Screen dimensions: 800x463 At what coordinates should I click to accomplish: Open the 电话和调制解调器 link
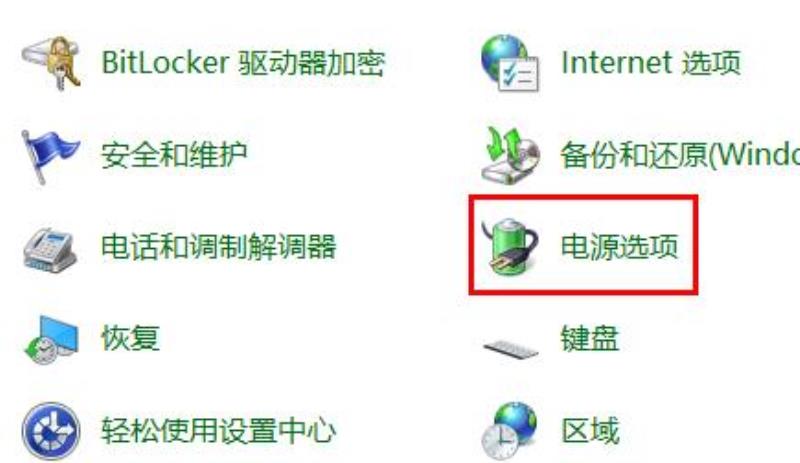[x=219, y=247]
